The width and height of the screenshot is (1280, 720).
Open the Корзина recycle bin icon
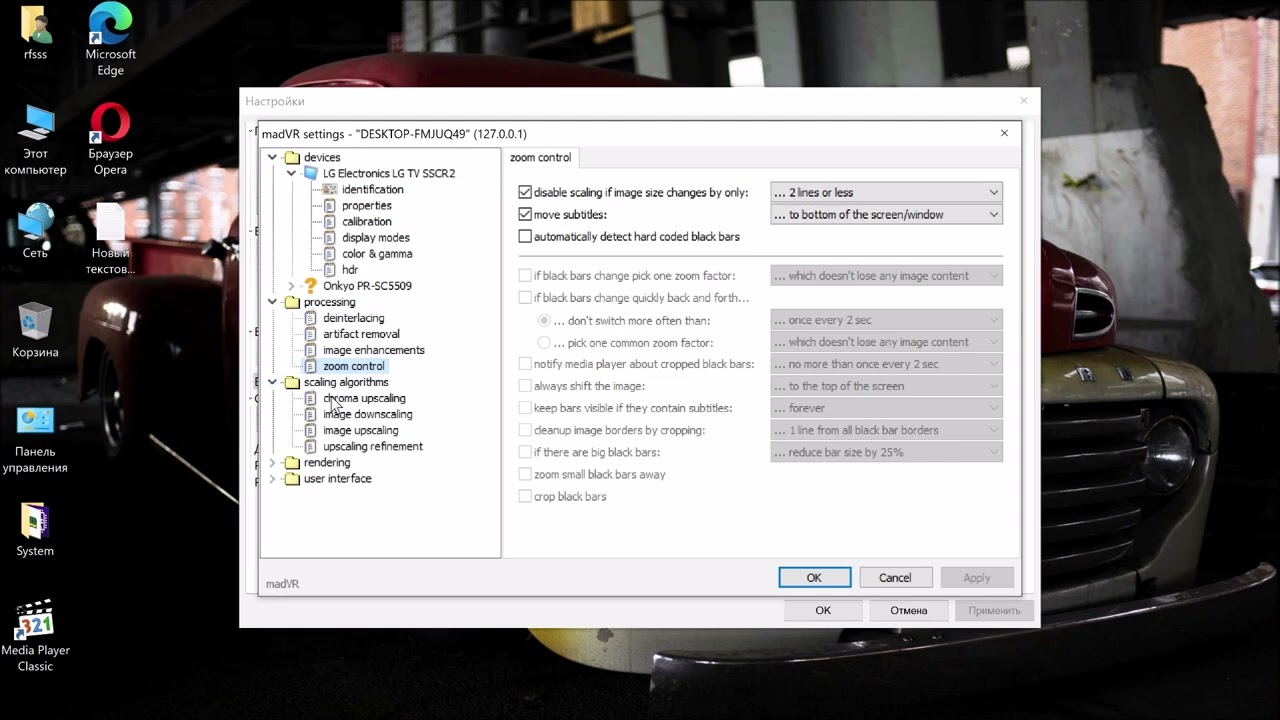click(35, 321)
